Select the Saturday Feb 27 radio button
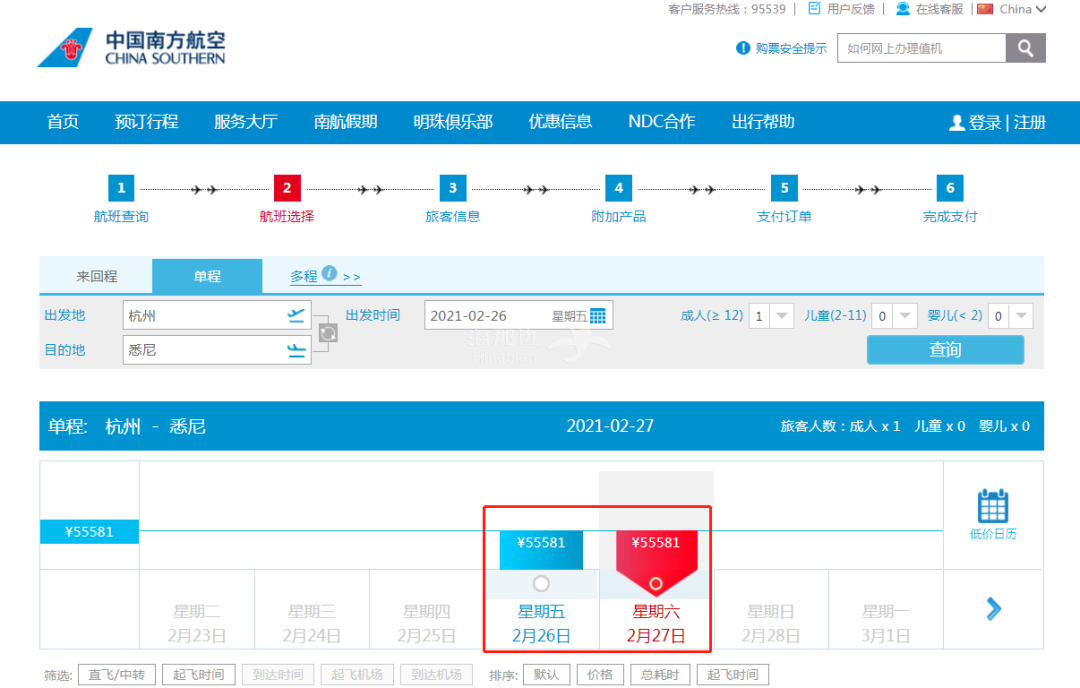 click(655, 583)
